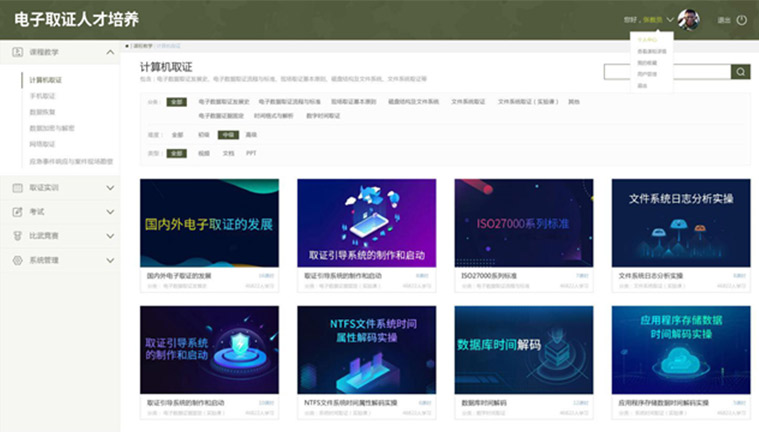Set type filter to 视频
Viewport: 759px width, 432px height.
point(204,154)
